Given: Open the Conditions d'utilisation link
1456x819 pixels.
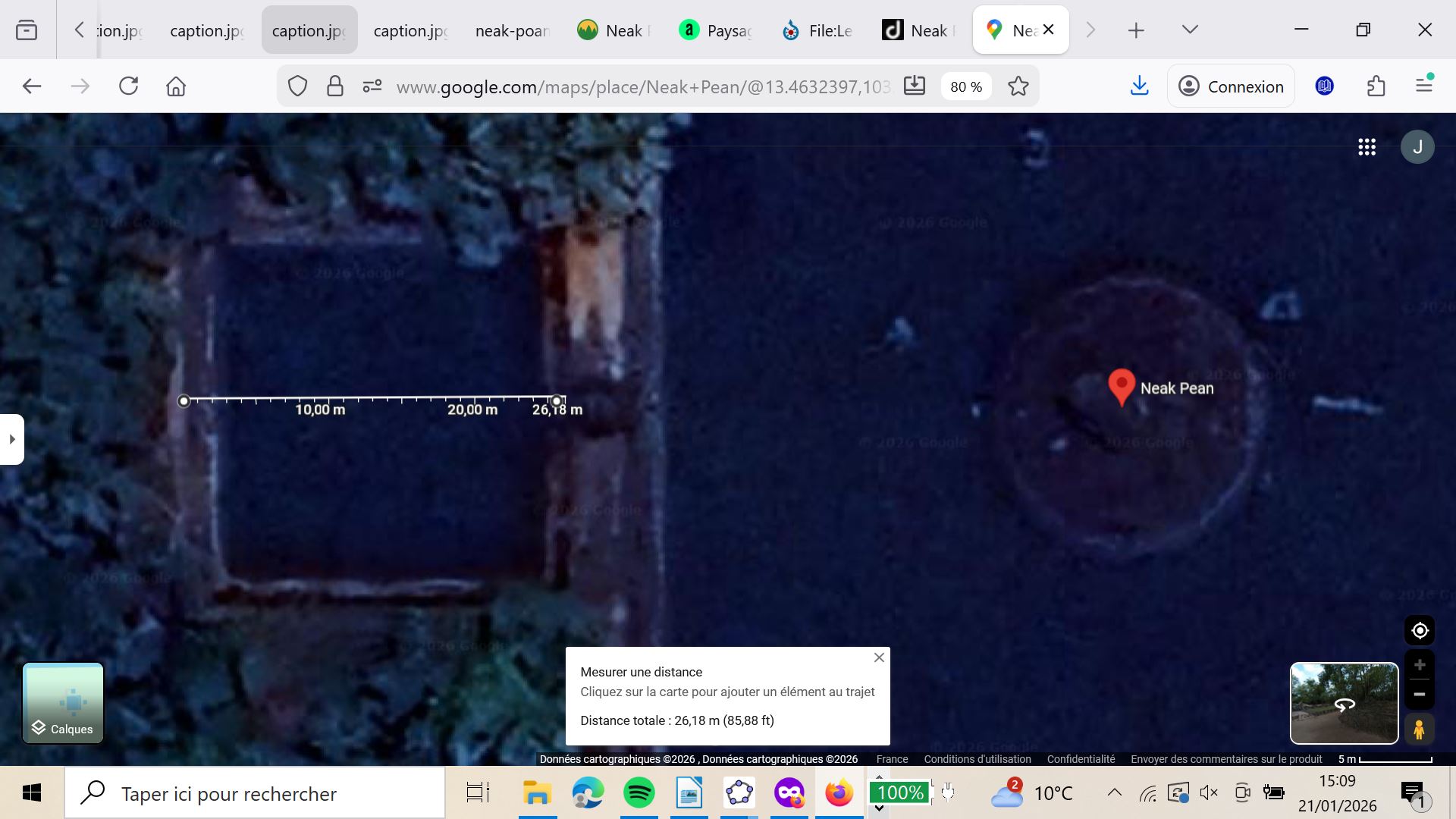Looking at the screenshot, I should (977, 759).
